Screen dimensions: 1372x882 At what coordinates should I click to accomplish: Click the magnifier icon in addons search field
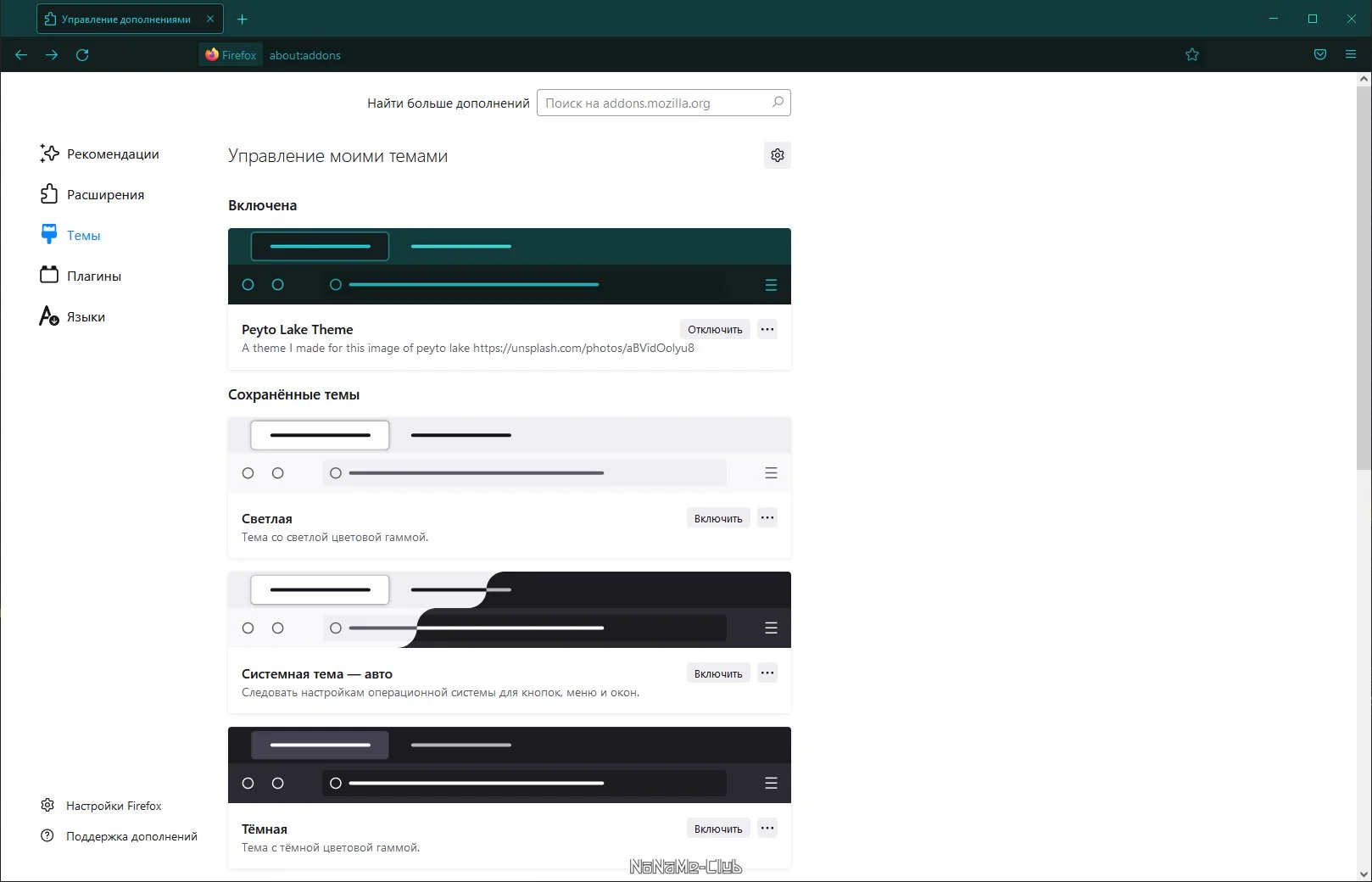point(778,103)
